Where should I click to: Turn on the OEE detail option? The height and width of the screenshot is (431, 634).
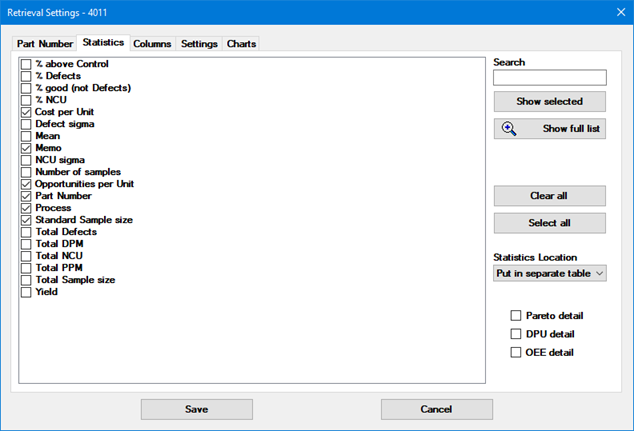516,352
